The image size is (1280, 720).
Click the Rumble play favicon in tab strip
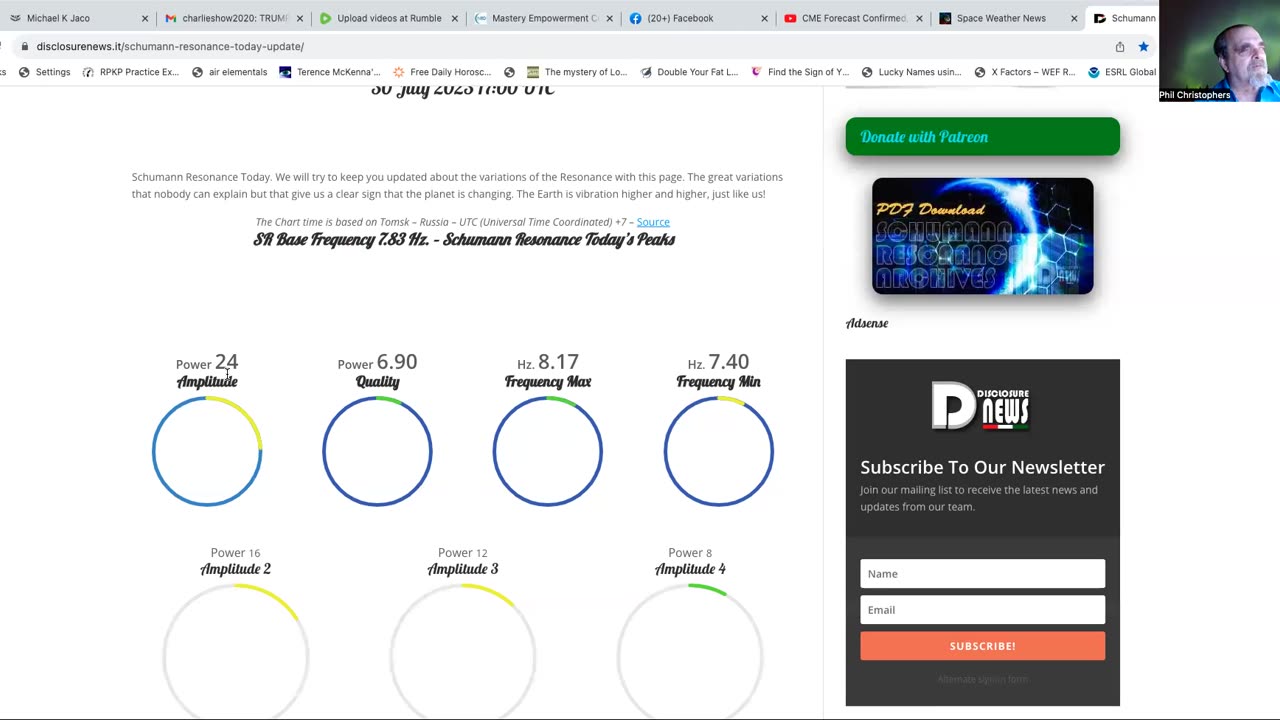coord(325,18)
